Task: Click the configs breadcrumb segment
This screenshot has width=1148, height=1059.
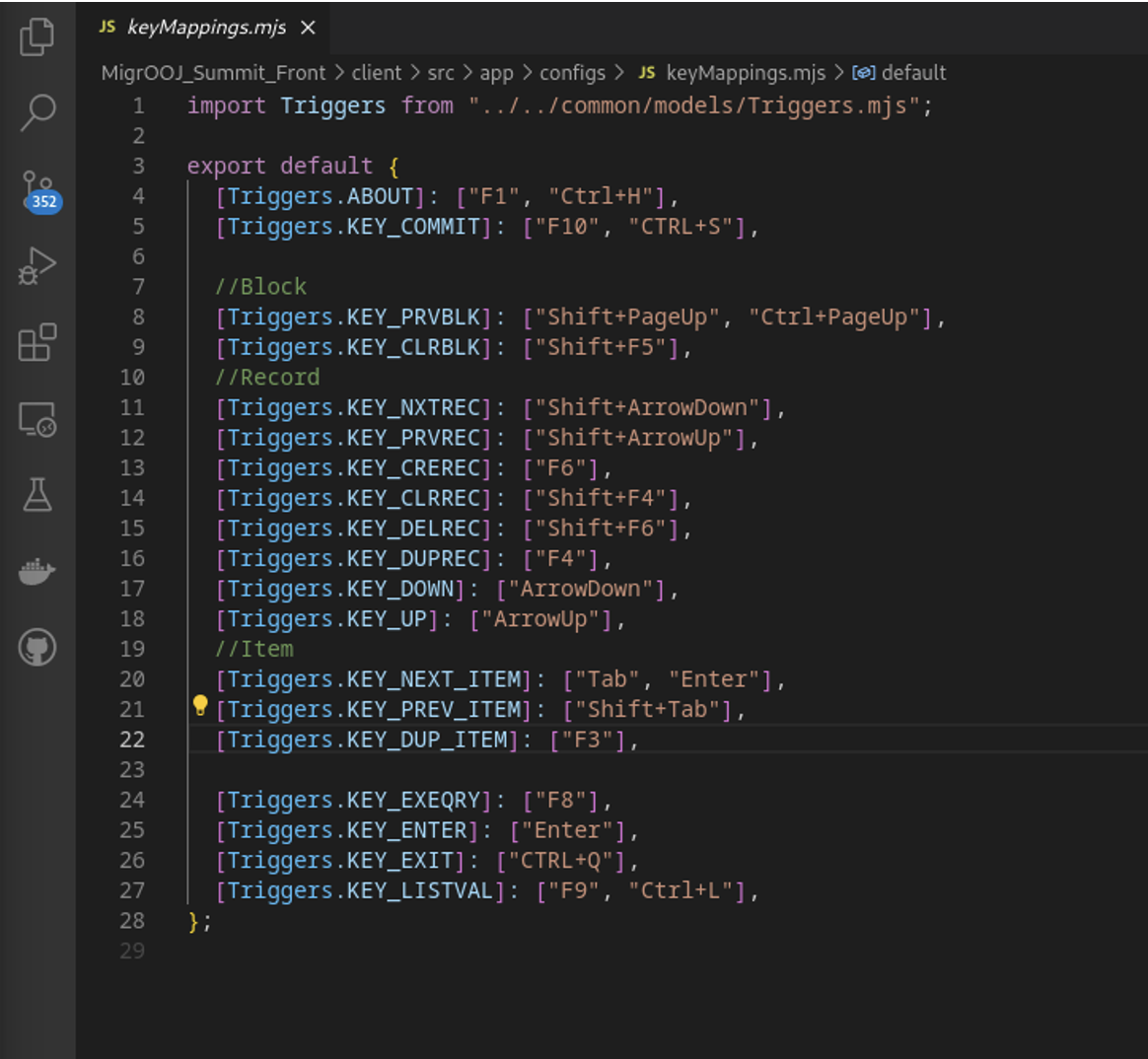Action: tap(573, 73)
